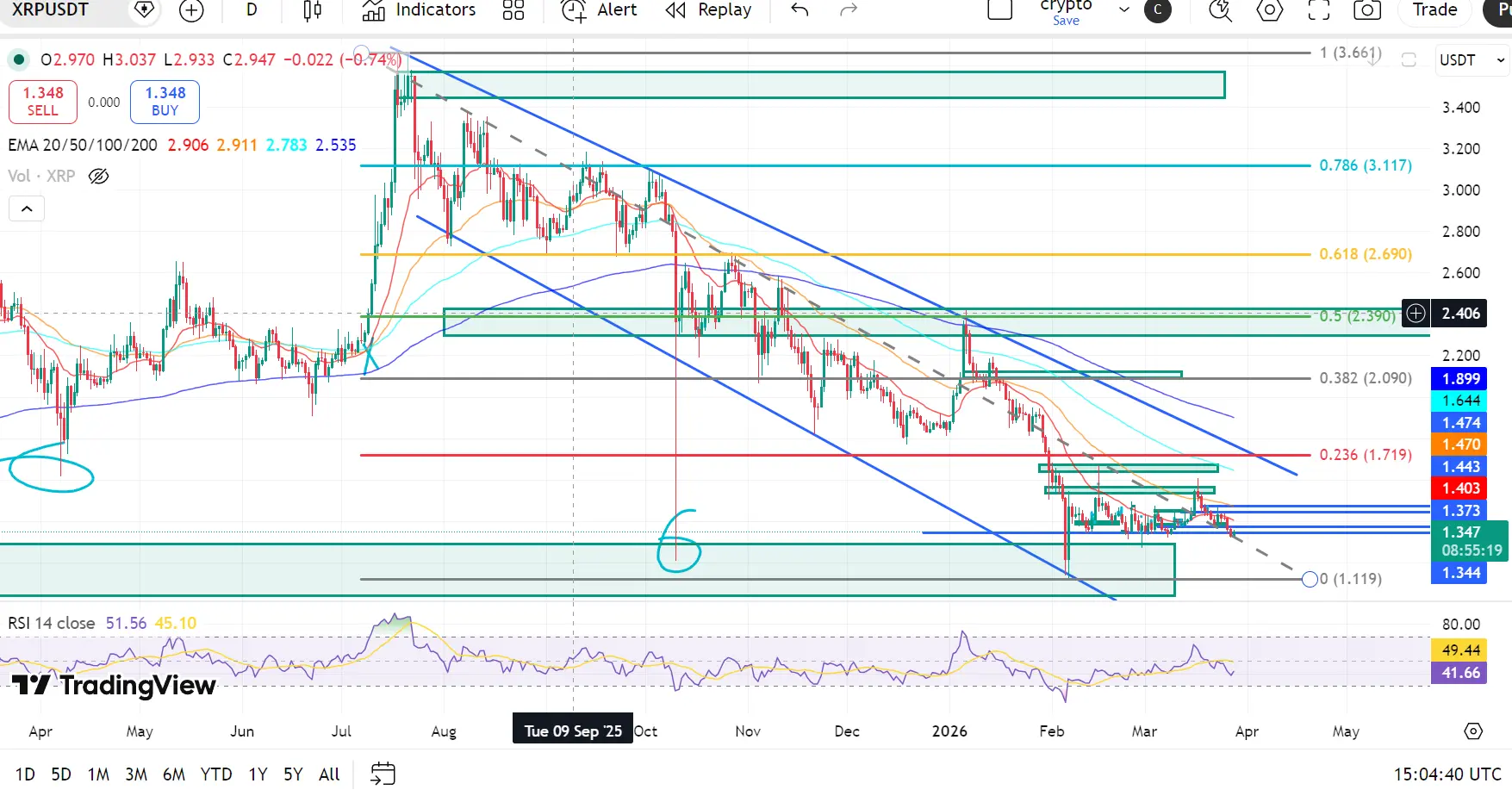1512x796 pixels.
Task: Click the symbol dropdown icon next to XRPUSDT
Action: pos(145,9)
